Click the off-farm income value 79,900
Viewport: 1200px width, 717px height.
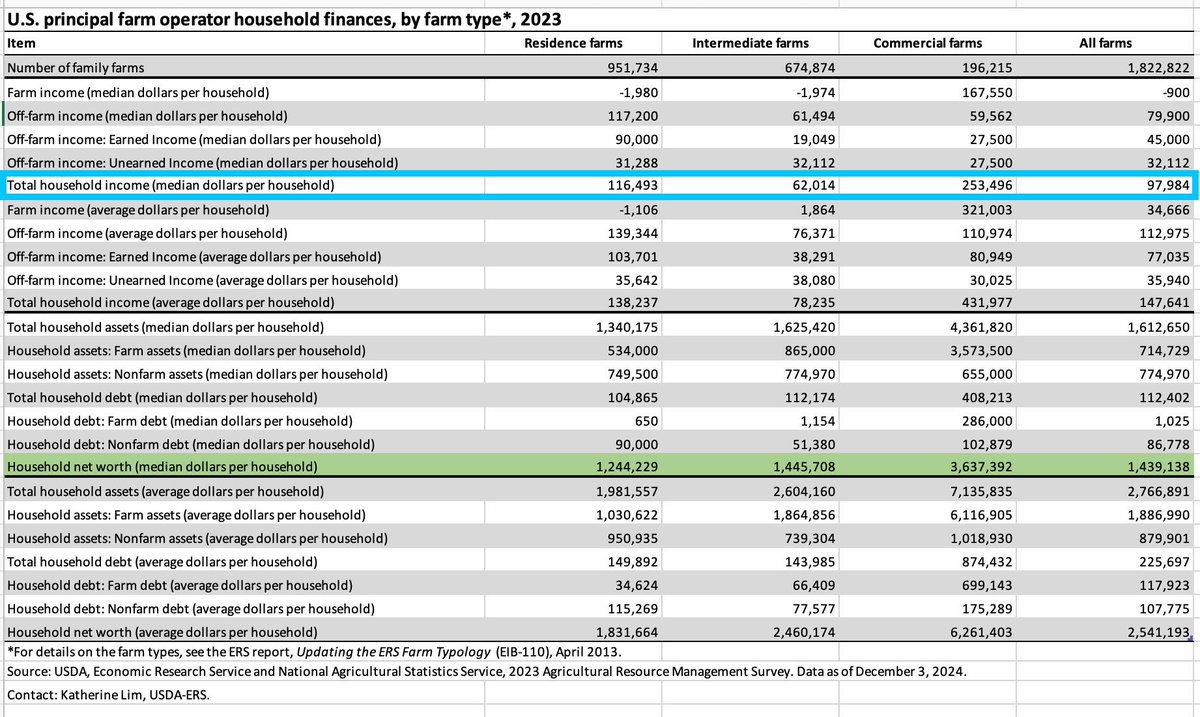[x=1166, y=116]
